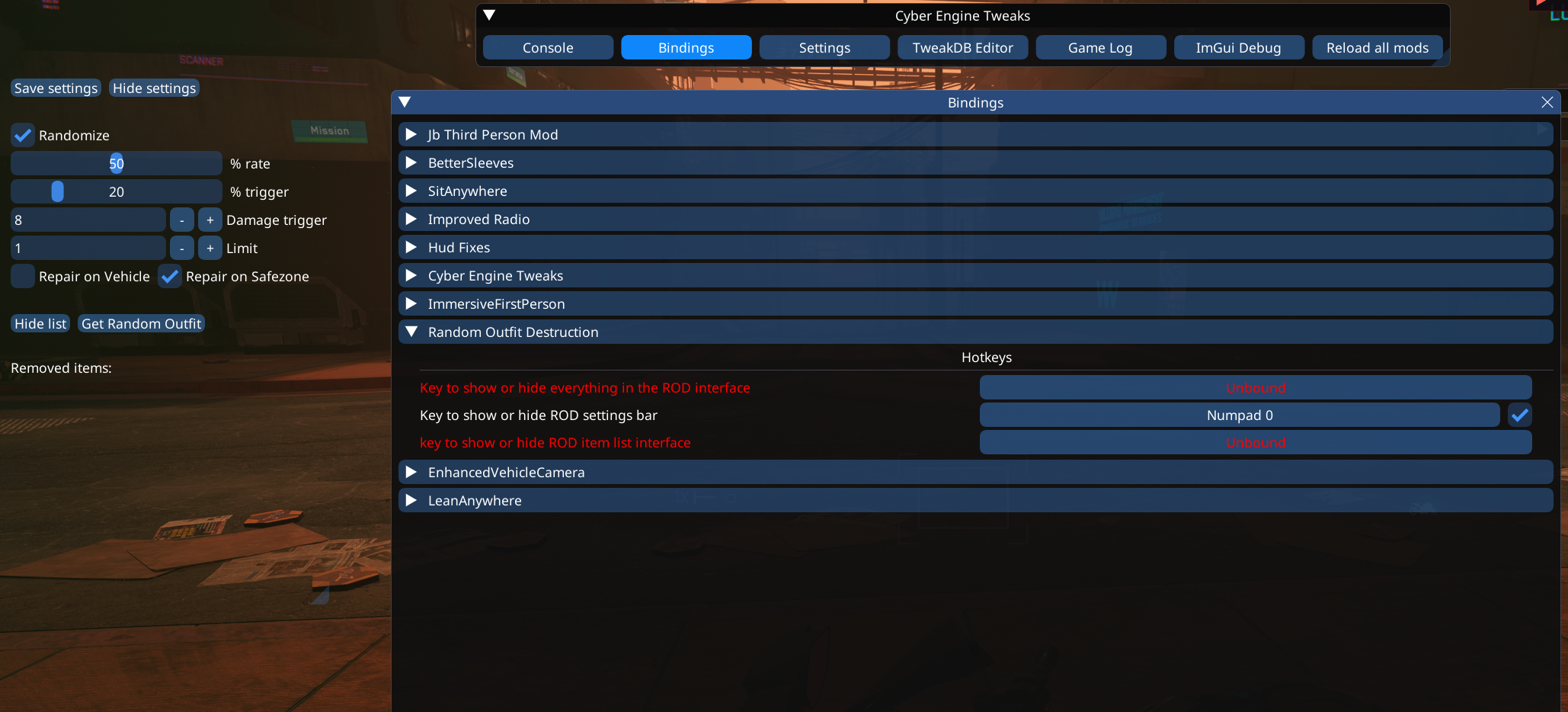
Task: Click the % trigger slider handle
Action: tap(57, 192)
